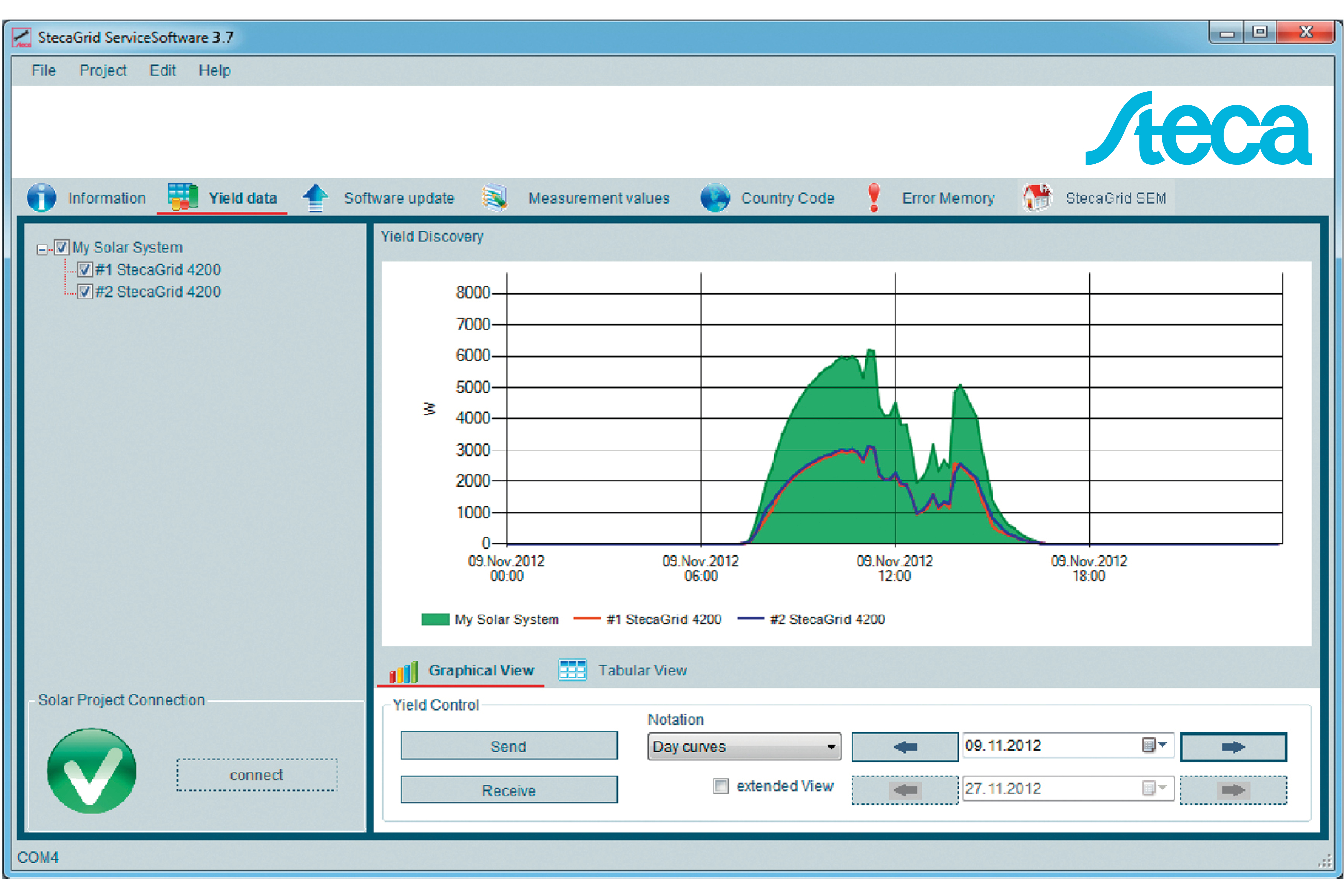Click the Country Code globe icon

tap(715, 198)
